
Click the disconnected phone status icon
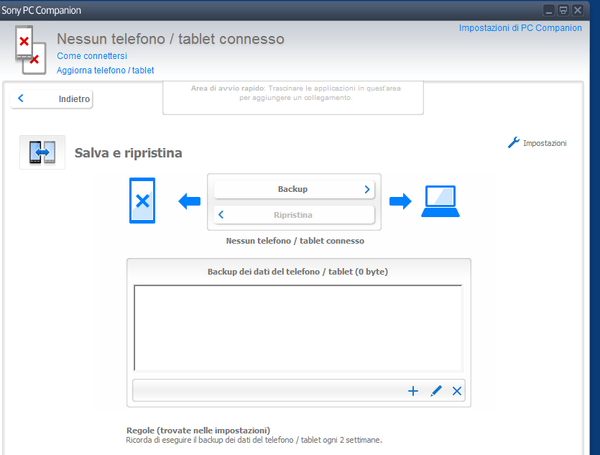(30, 50)
